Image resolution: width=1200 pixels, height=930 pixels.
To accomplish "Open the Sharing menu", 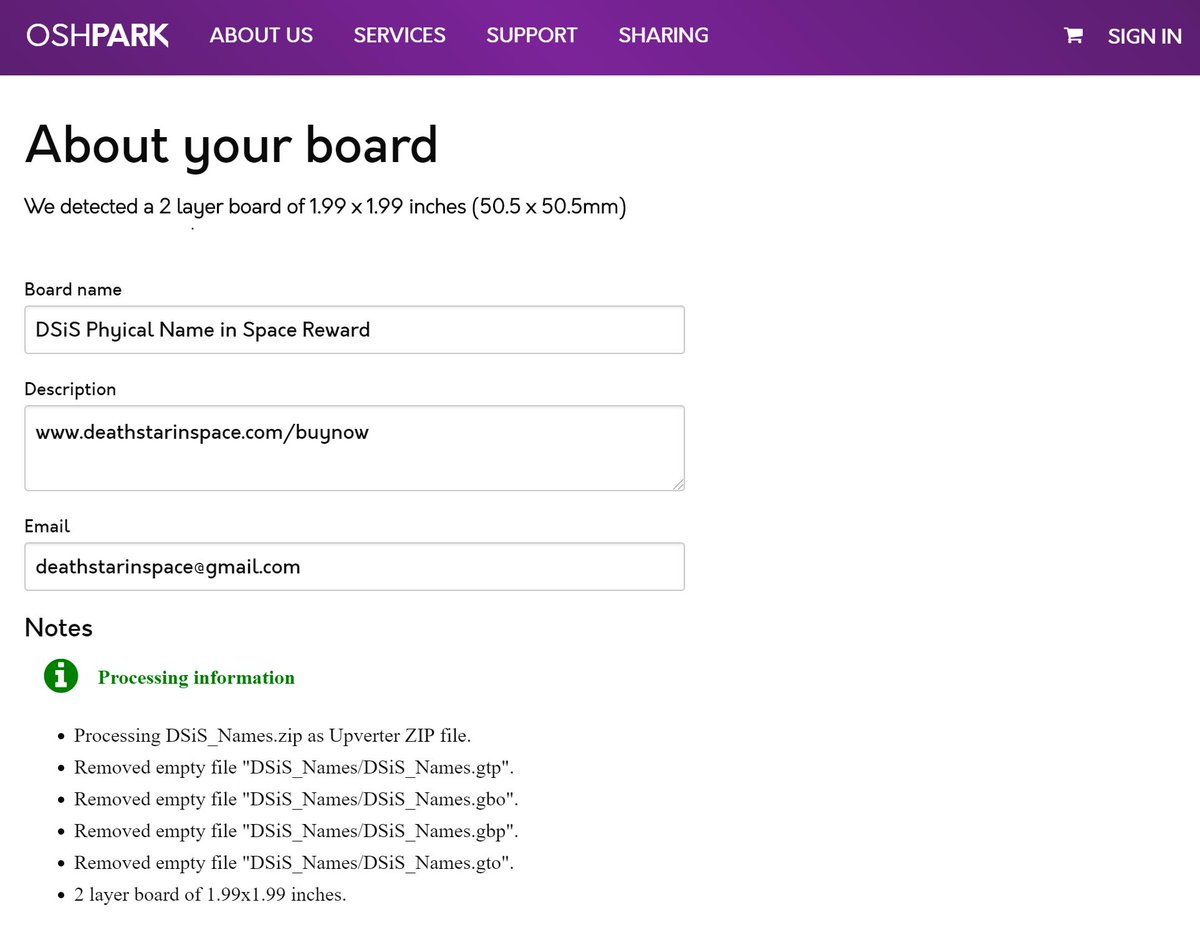I will 663,35.
